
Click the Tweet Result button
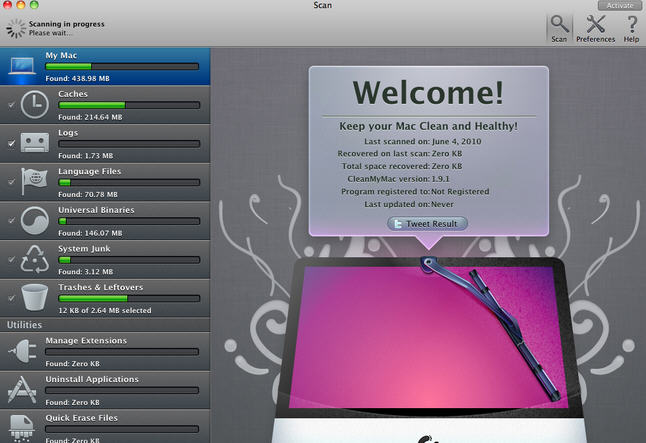(427, 223)
